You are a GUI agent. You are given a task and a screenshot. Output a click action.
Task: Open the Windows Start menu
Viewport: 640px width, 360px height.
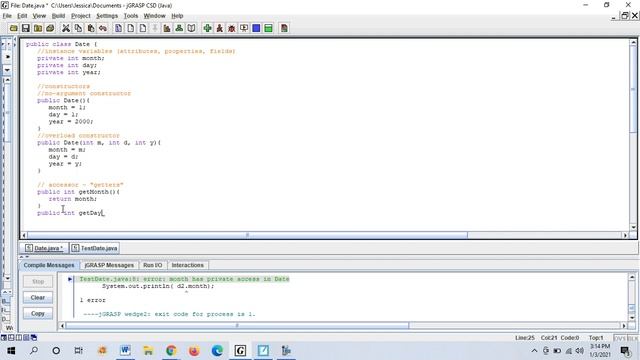[x=11, y=351]
